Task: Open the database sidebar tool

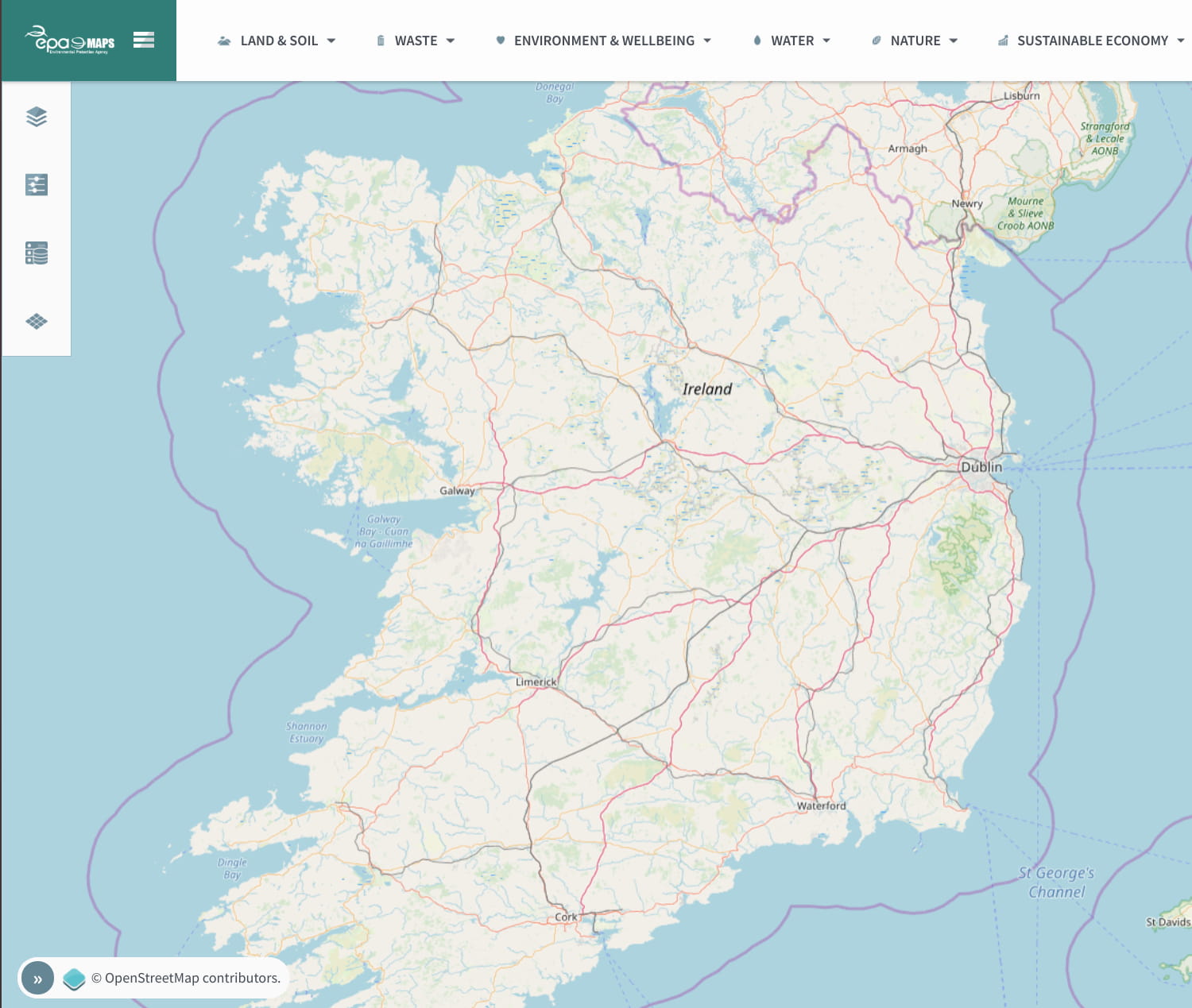Action: point(37,253)
